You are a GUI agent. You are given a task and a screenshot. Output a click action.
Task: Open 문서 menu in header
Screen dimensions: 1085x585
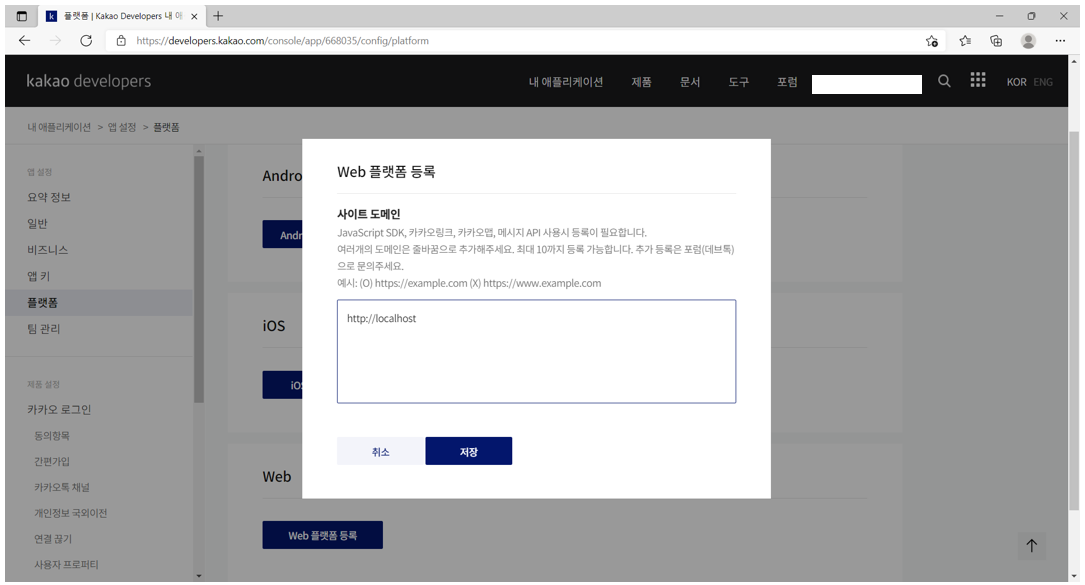tap(690, 82)
